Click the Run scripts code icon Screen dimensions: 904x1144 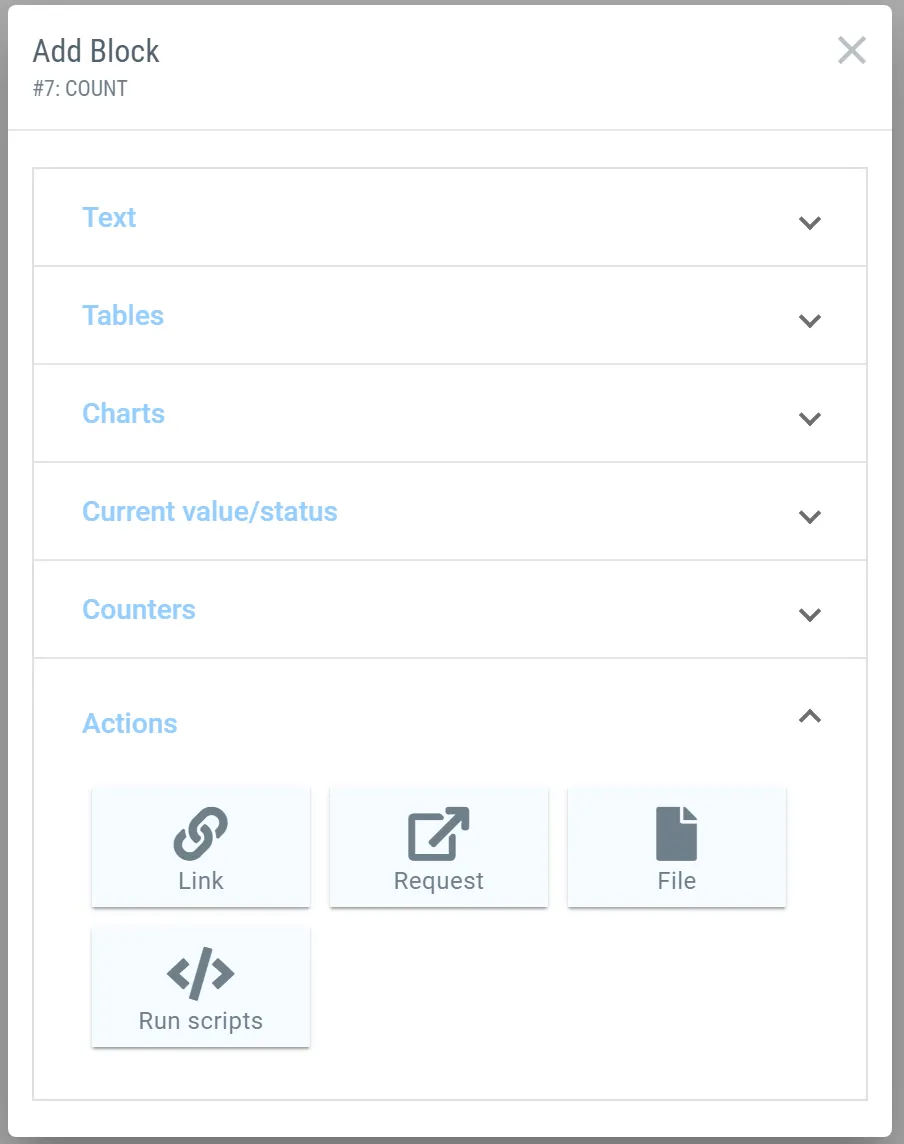201,973
